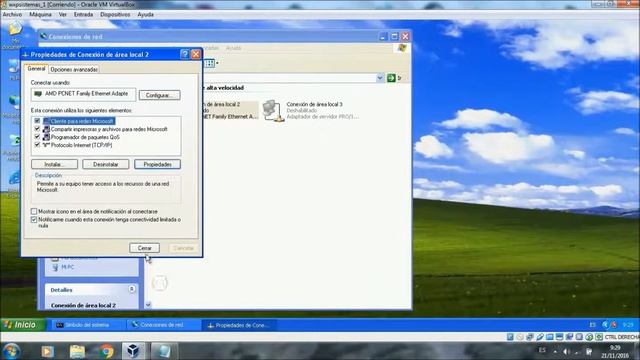This screenshot has width=640, height=360.
Task: Click the dialog help question-mark button
Action: [184, 54]
